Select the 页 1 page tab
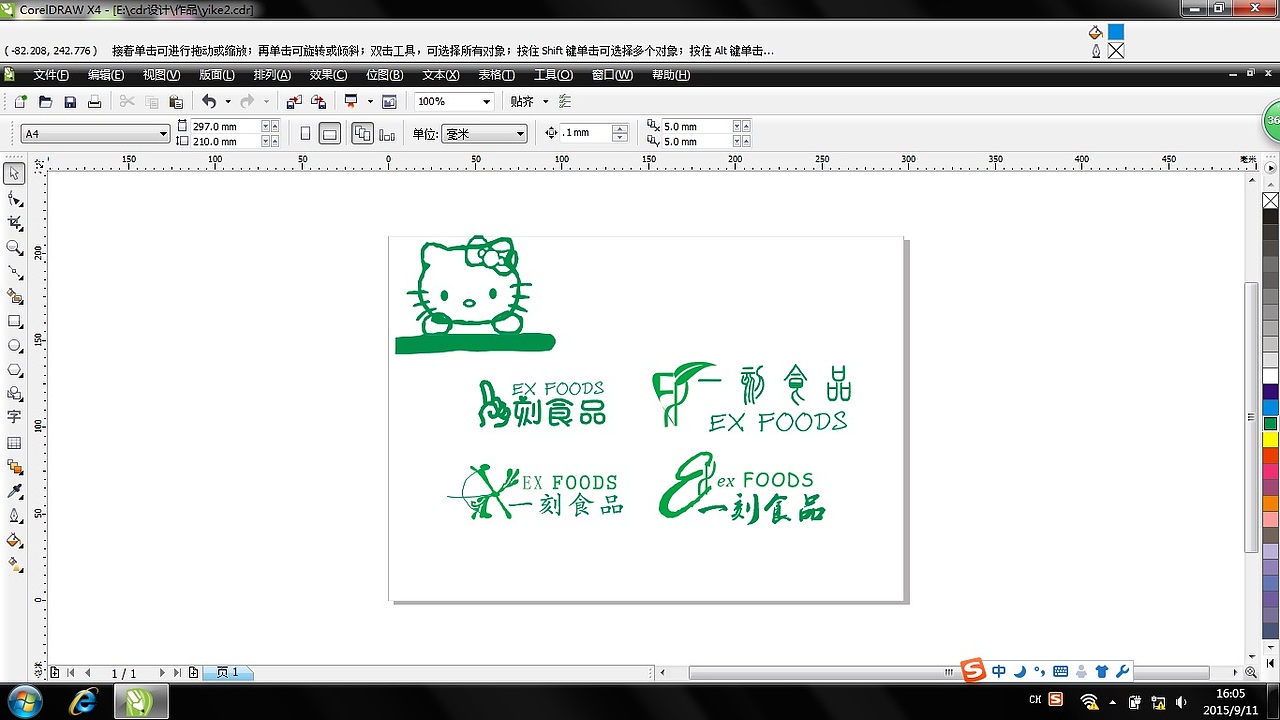This screenshot has width=1280, height=720. coord(228,673)
